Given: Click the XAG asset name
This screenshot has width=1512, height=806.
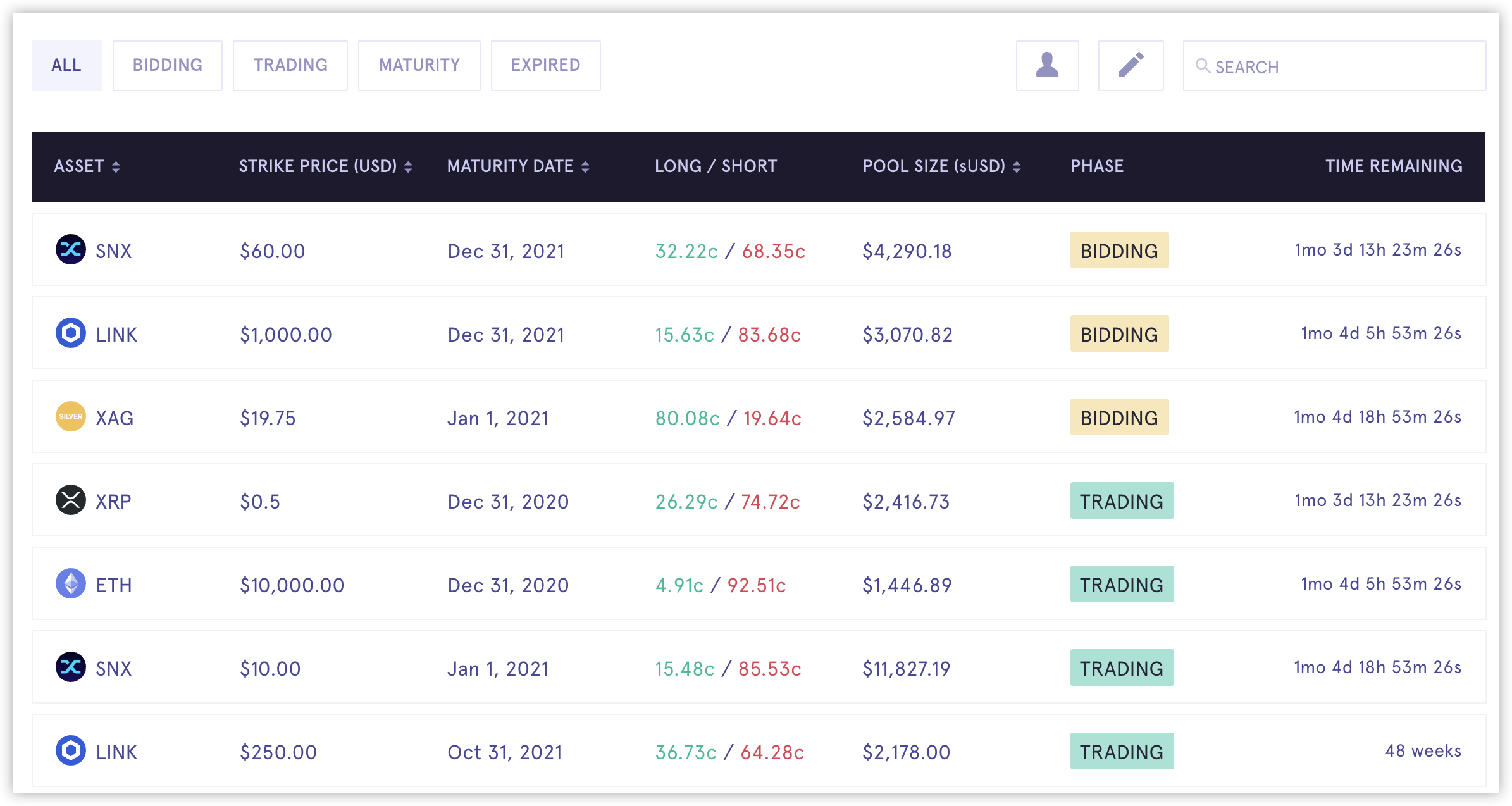Looking at the screenshot, I should click(x=115, y=418).
